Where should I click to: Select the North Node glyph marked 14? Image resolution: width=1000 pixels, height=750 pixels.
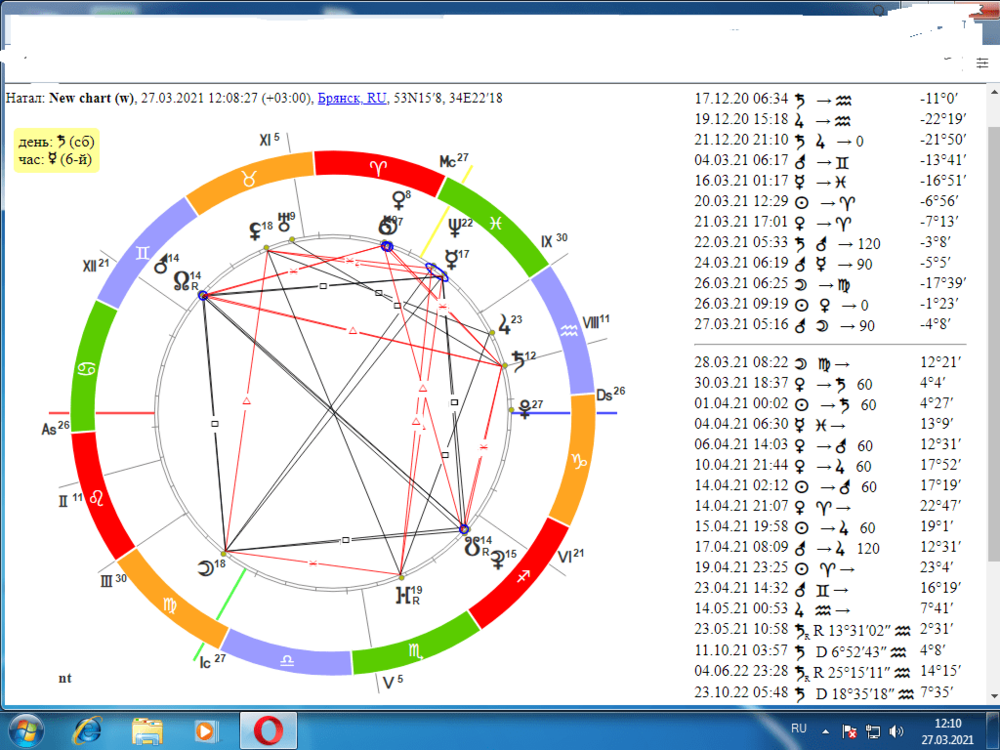(182, 281)
